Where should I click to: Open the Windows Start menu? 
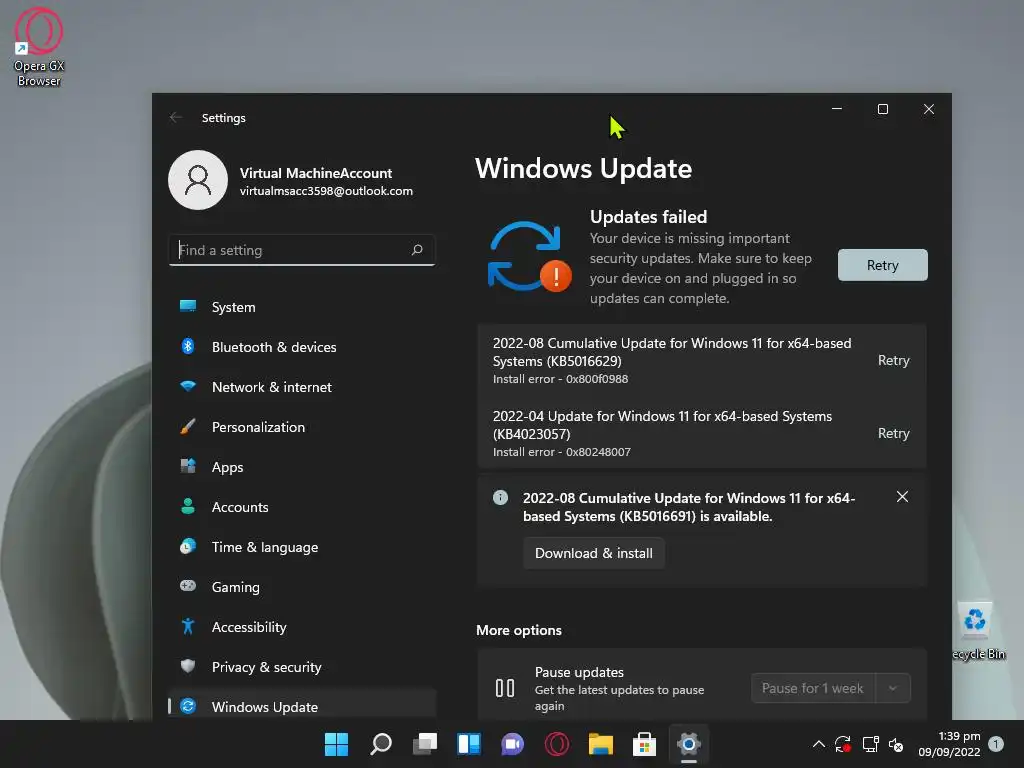tap(336, 744)
